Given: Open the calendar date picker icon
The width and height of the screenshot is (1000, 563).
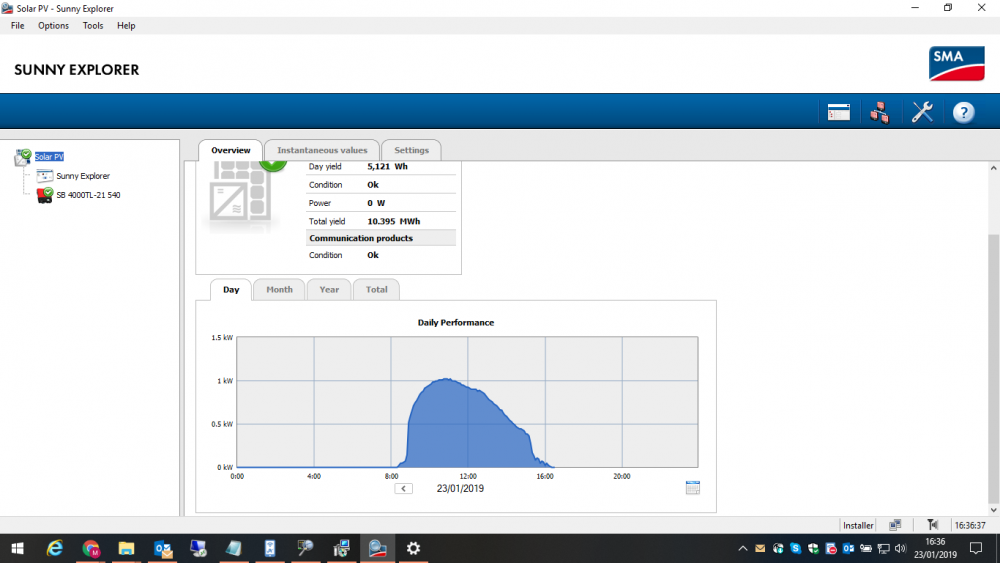Looking at the screenshot, I should click(693, 488).
